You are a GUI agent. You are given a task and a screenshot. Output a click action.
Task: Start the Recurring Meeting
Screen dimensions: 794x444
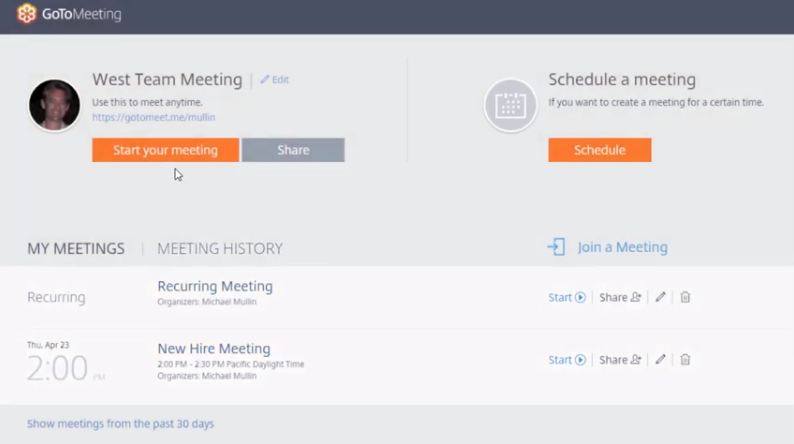[567, 297]
